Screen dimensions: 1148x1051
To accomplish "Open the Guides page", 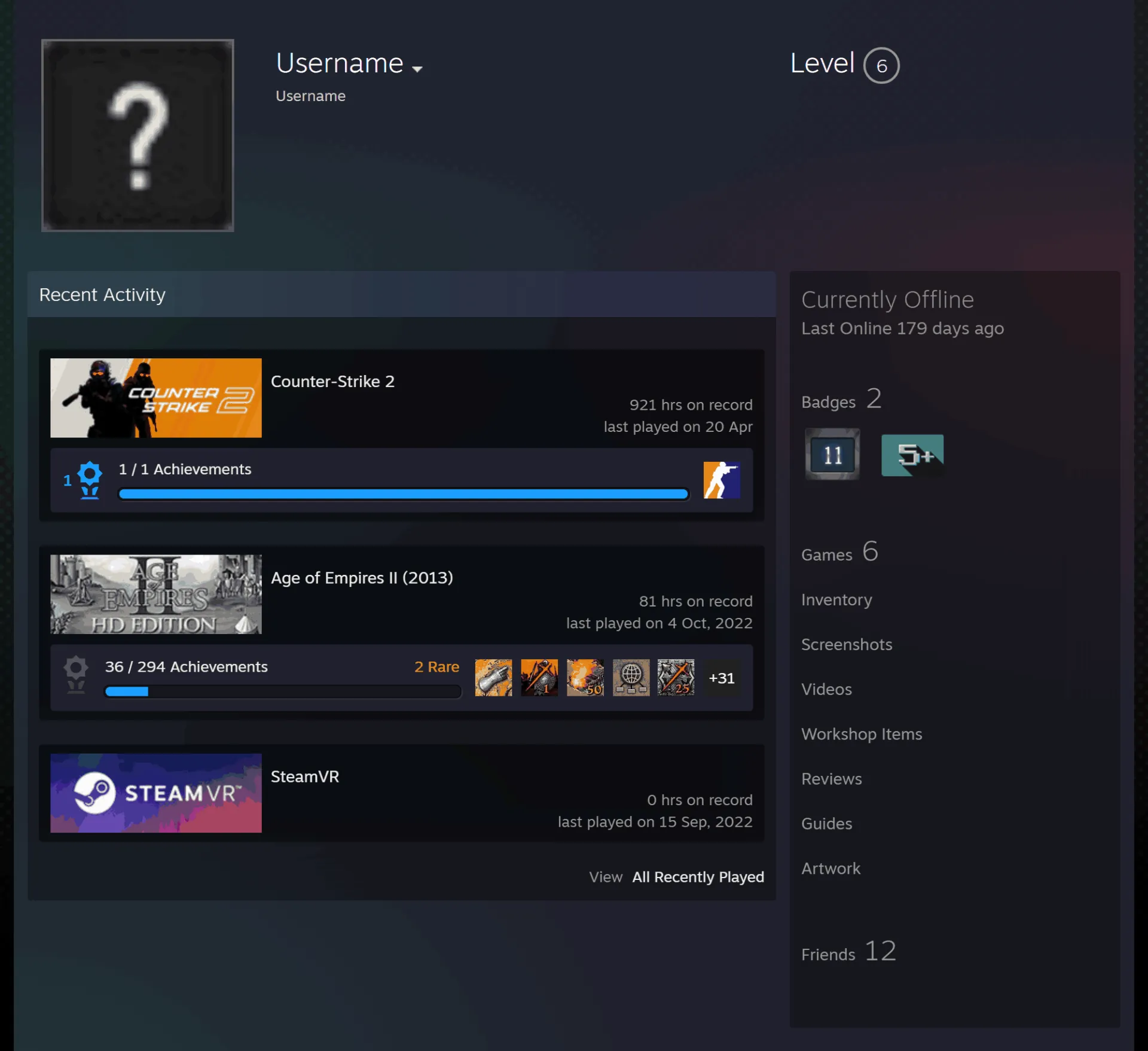I will (826, 824).
